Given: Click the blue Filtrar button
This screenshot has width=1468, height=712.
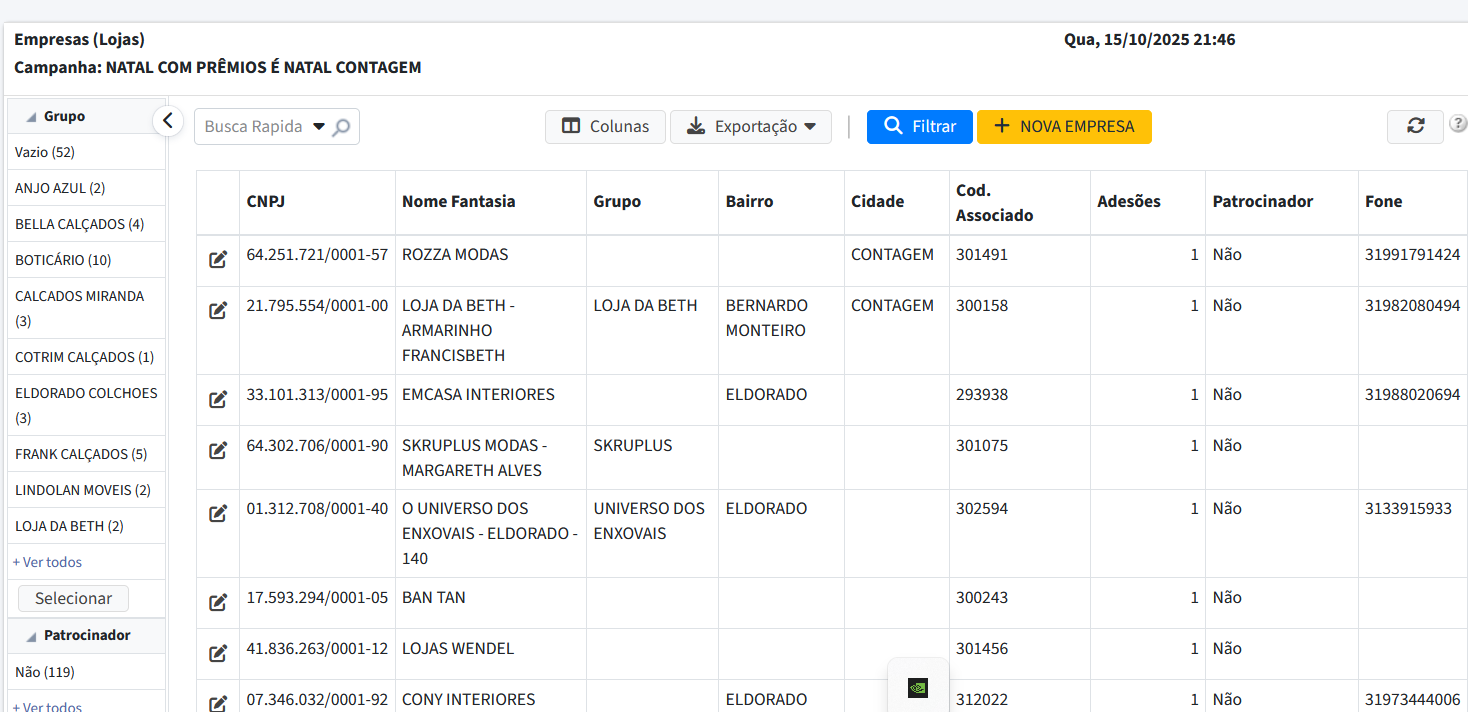Looking at the screenshot, I should click(x=919, y=127).
